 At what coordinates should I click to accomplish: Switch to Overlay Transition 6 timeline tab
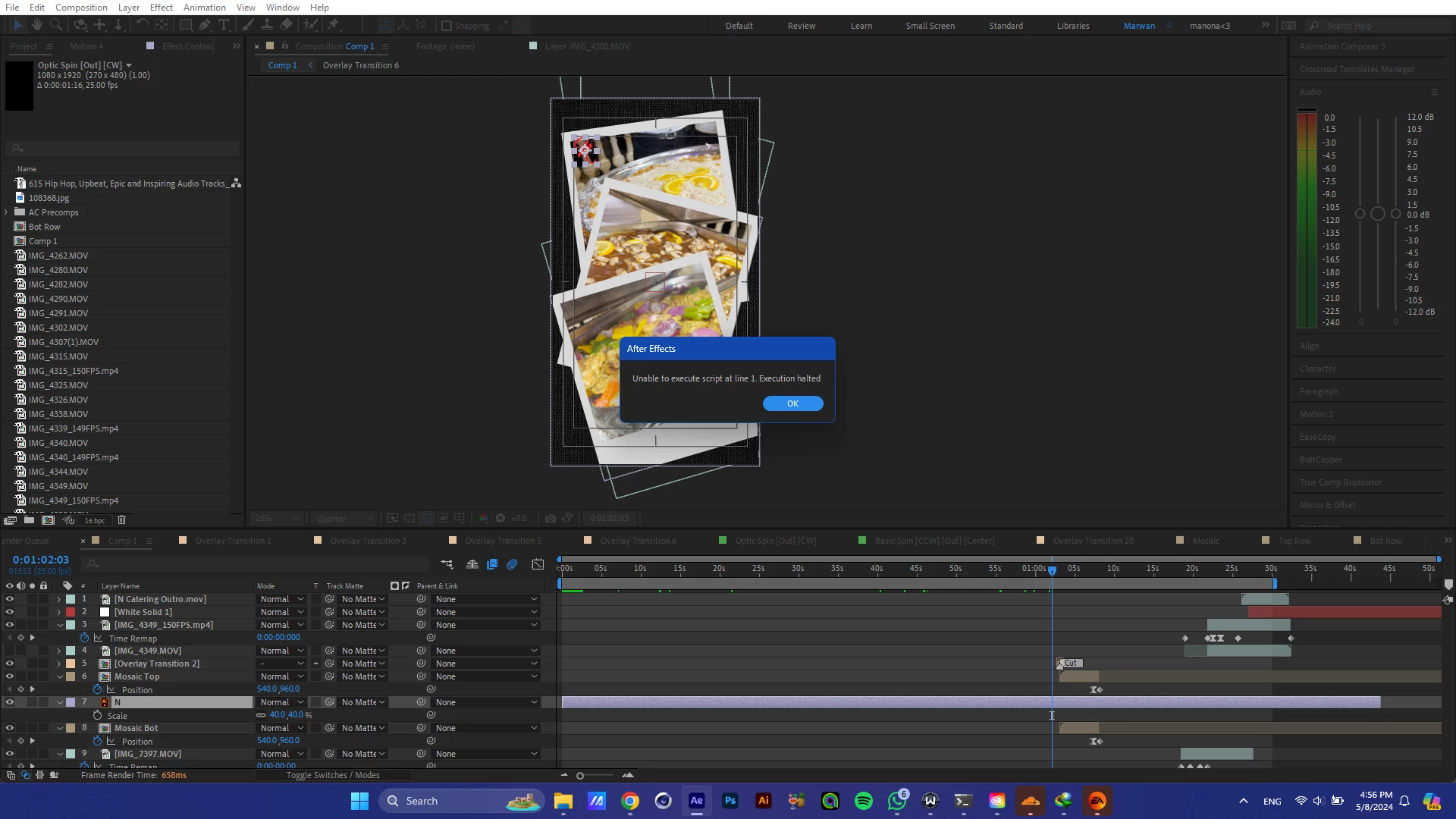click(x=638, y=541)
